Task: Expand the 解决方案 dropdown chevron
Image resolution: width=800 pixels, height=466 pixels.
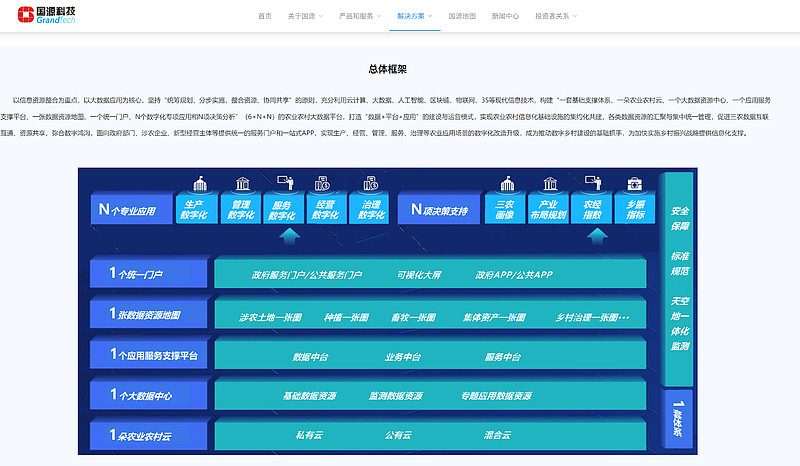Action: 430,16
